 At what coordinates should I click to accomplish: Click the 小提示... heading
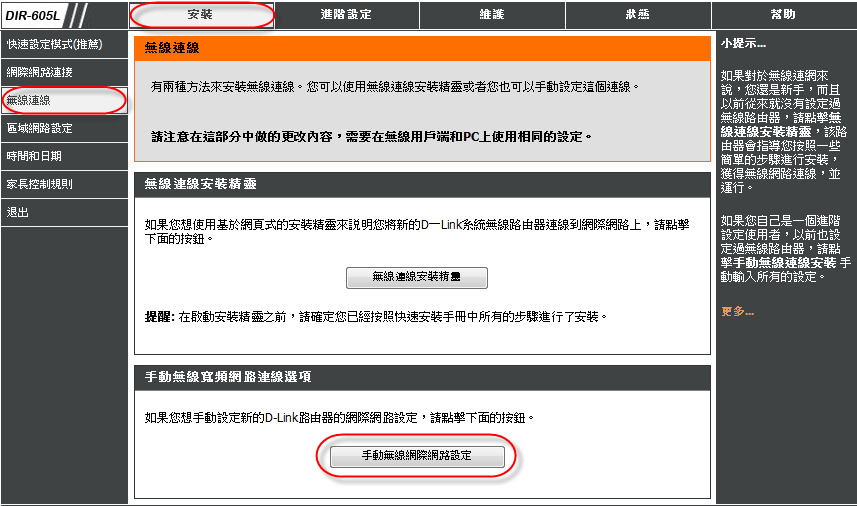click(x=743, y=43)
